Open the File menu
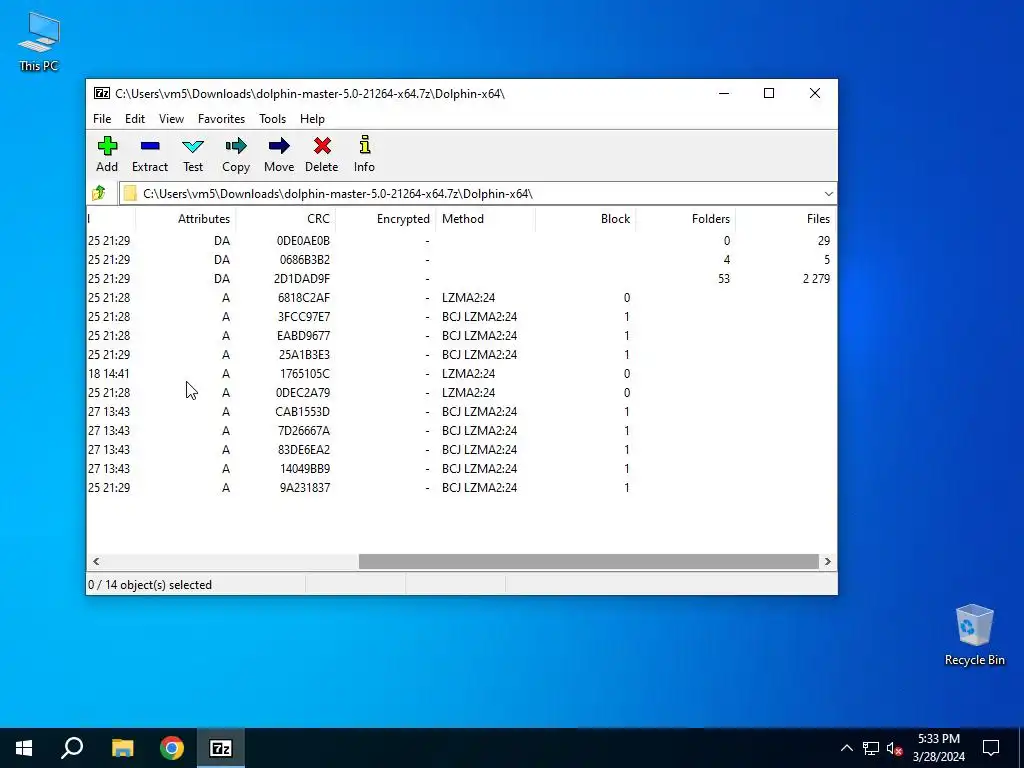 [x=102, y=119]
